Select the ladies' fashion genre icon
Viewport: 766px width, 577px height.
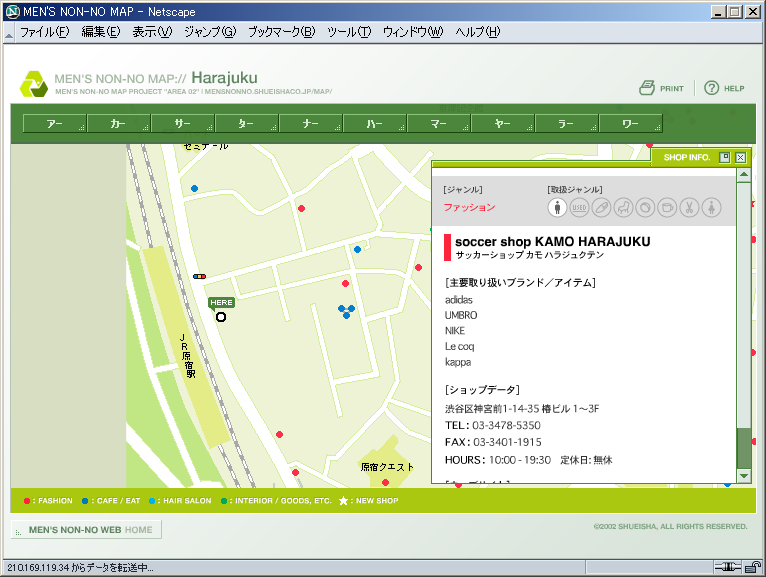[711, 208]
